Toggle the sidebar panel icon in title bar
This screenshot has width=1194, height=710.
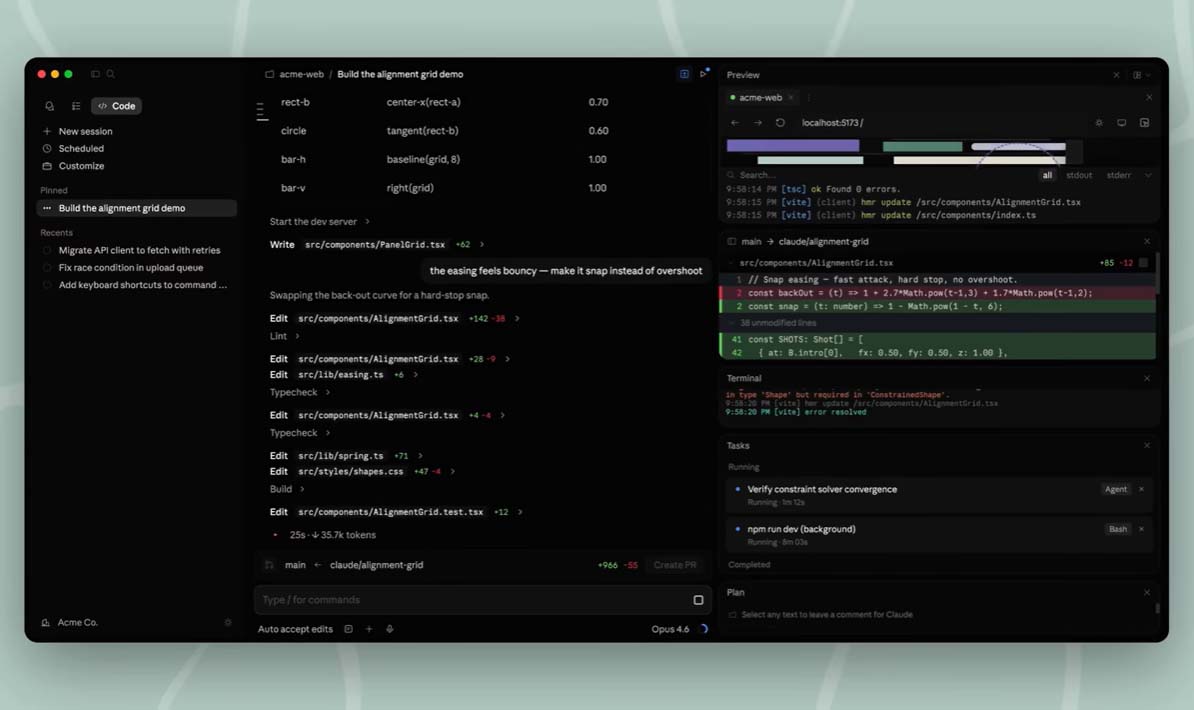(x=96, y=74)
